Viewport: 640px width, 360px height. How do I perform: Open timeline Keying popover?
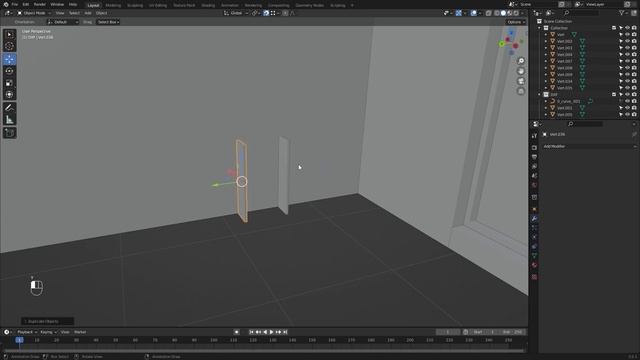click(x=49, y=332)
